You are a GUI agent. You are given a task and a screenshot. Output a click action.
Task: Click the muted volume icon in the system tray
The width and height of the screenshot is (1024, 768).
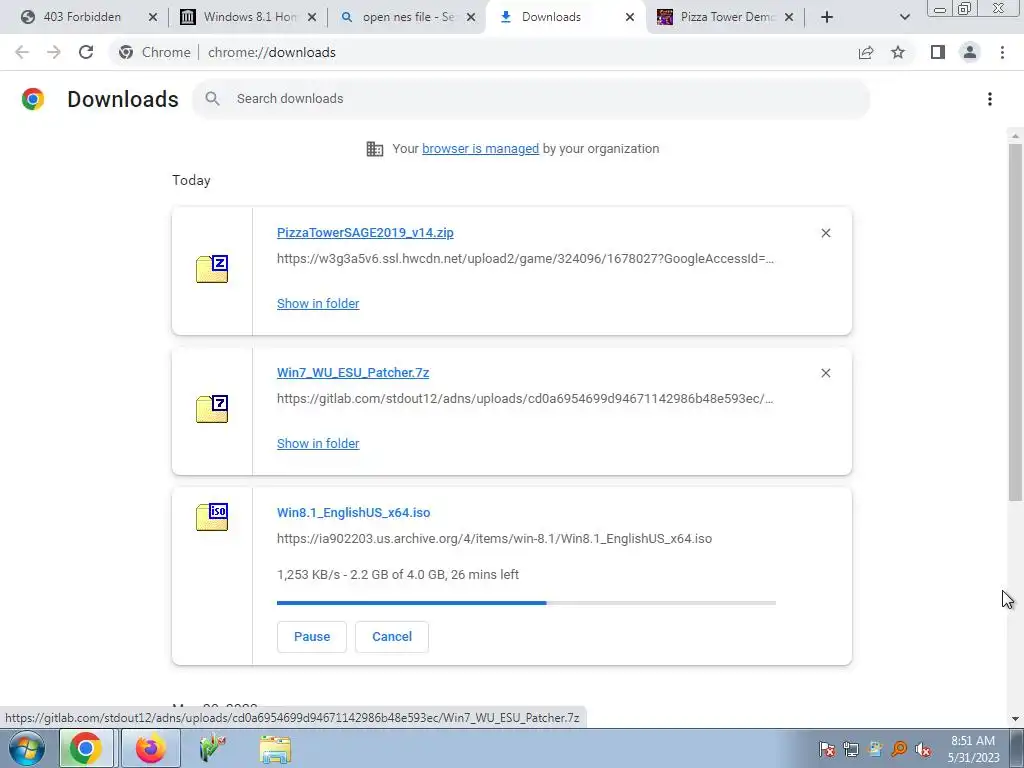click(923, 749)
